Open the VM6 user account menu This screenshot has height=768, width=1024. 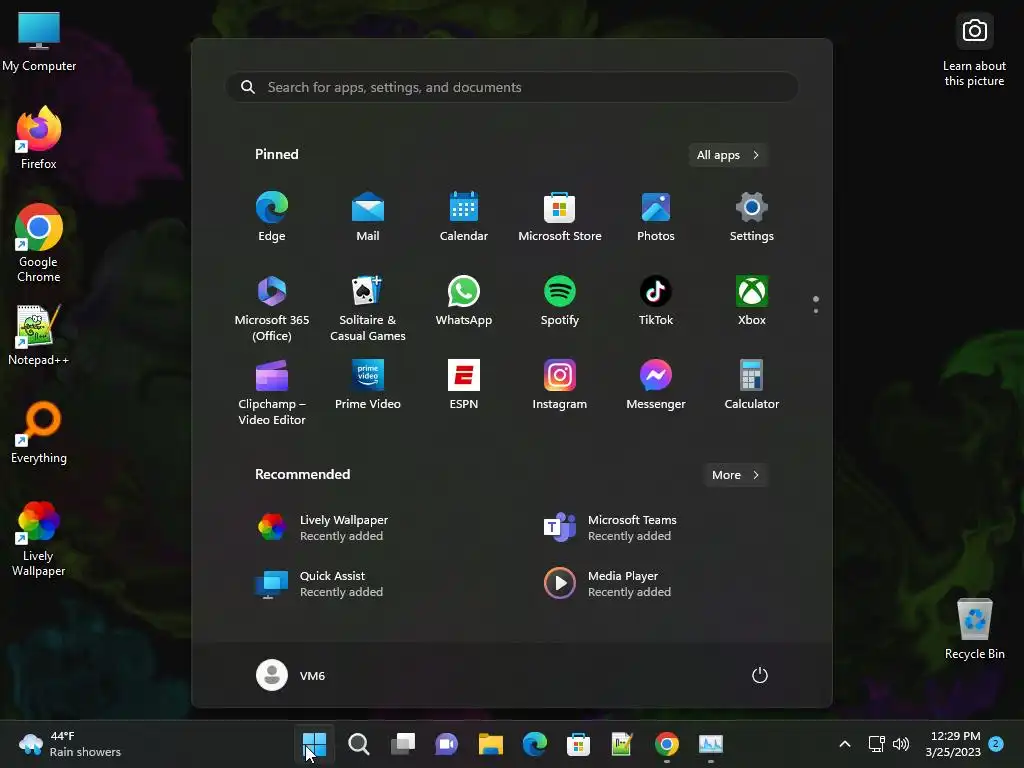tap(291, 675)
